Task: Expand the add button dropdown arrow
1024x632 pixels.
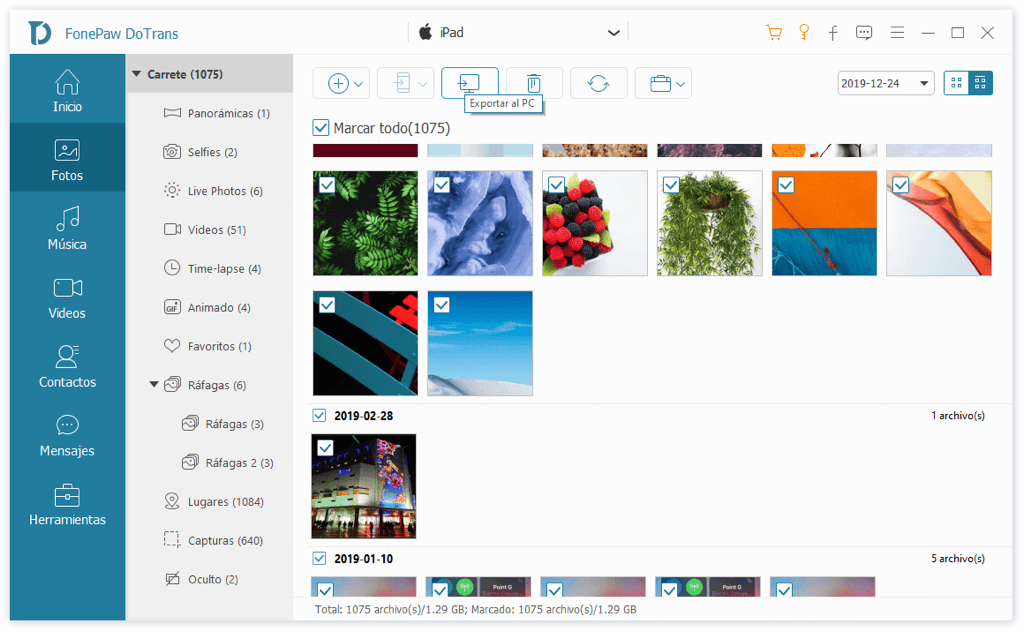Action: [x=359, y=84]
